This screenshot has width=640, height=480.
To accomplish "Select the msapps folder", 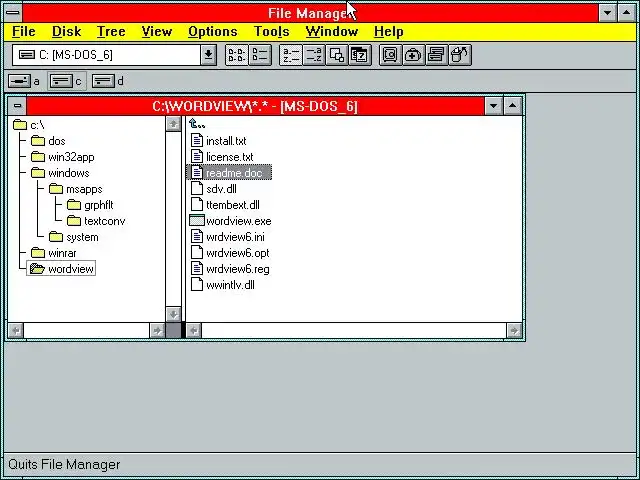I will (x=76, y=189).
